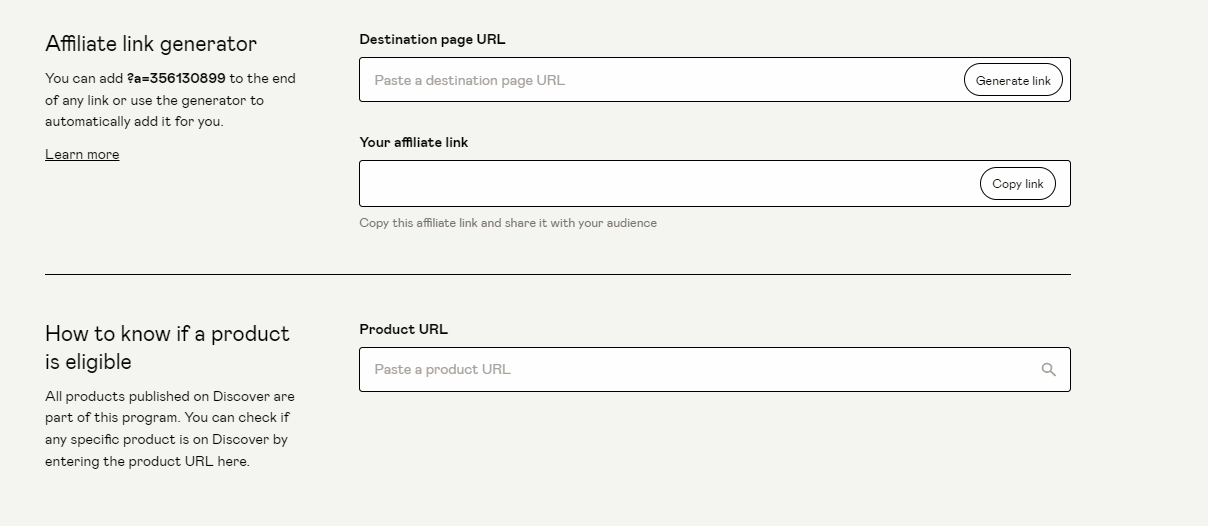Click the description text under Affiliate link generator
Image resolution: width=1208 pixels, height=526 pixels.
170,100
